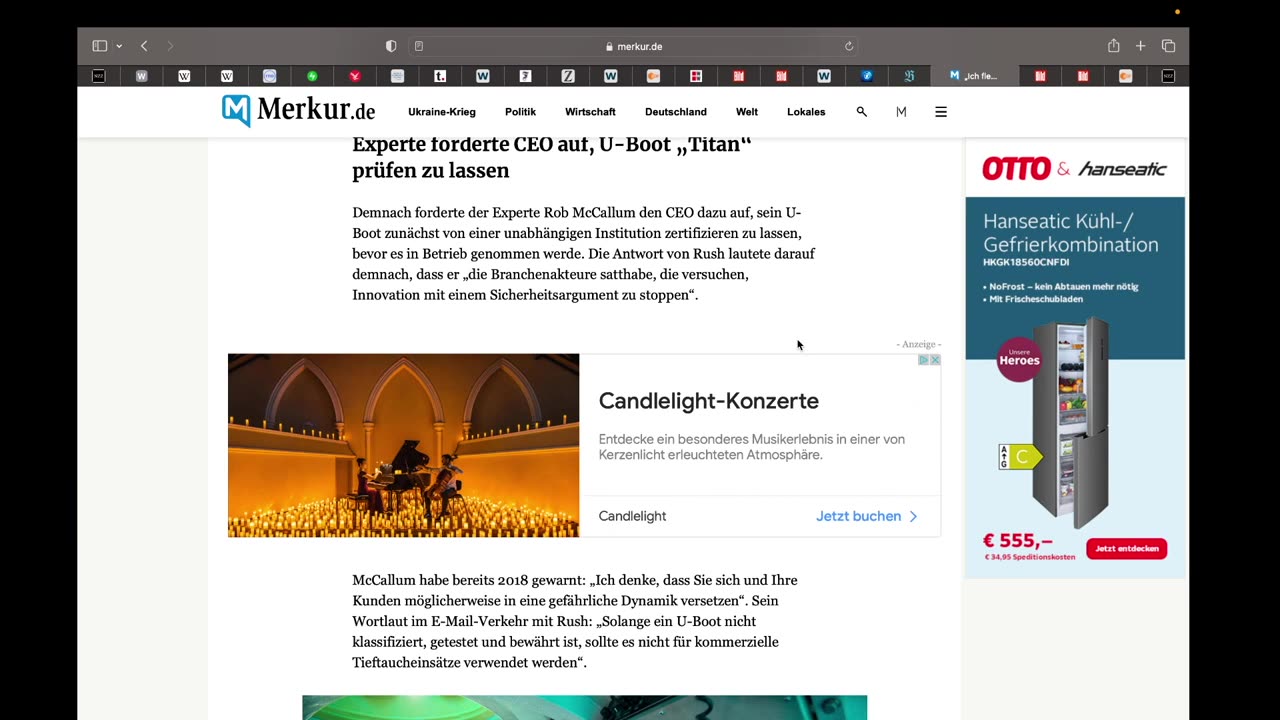
Task: Open the Candlelight-Konzerte ad headline
Action: click(x=709, y=401)
